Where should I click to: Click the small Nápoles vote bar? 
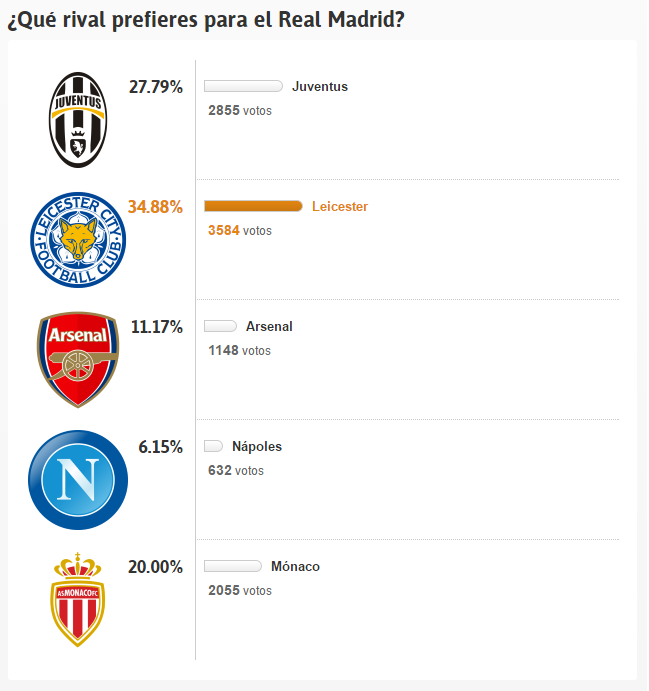tap(213, 446)
